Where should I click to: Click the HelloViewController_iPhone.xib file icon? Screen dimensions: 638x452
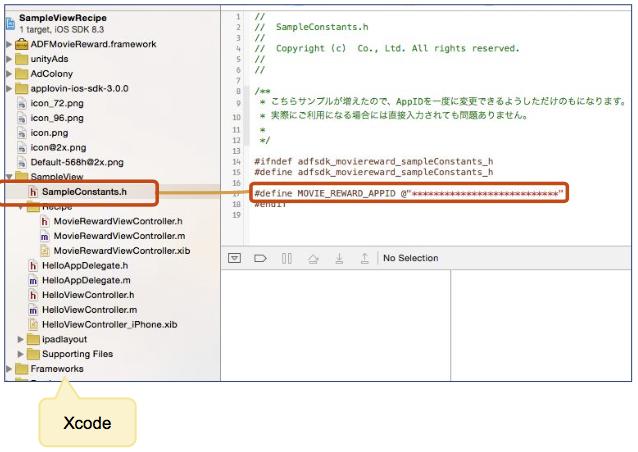[x=33, y=325]
